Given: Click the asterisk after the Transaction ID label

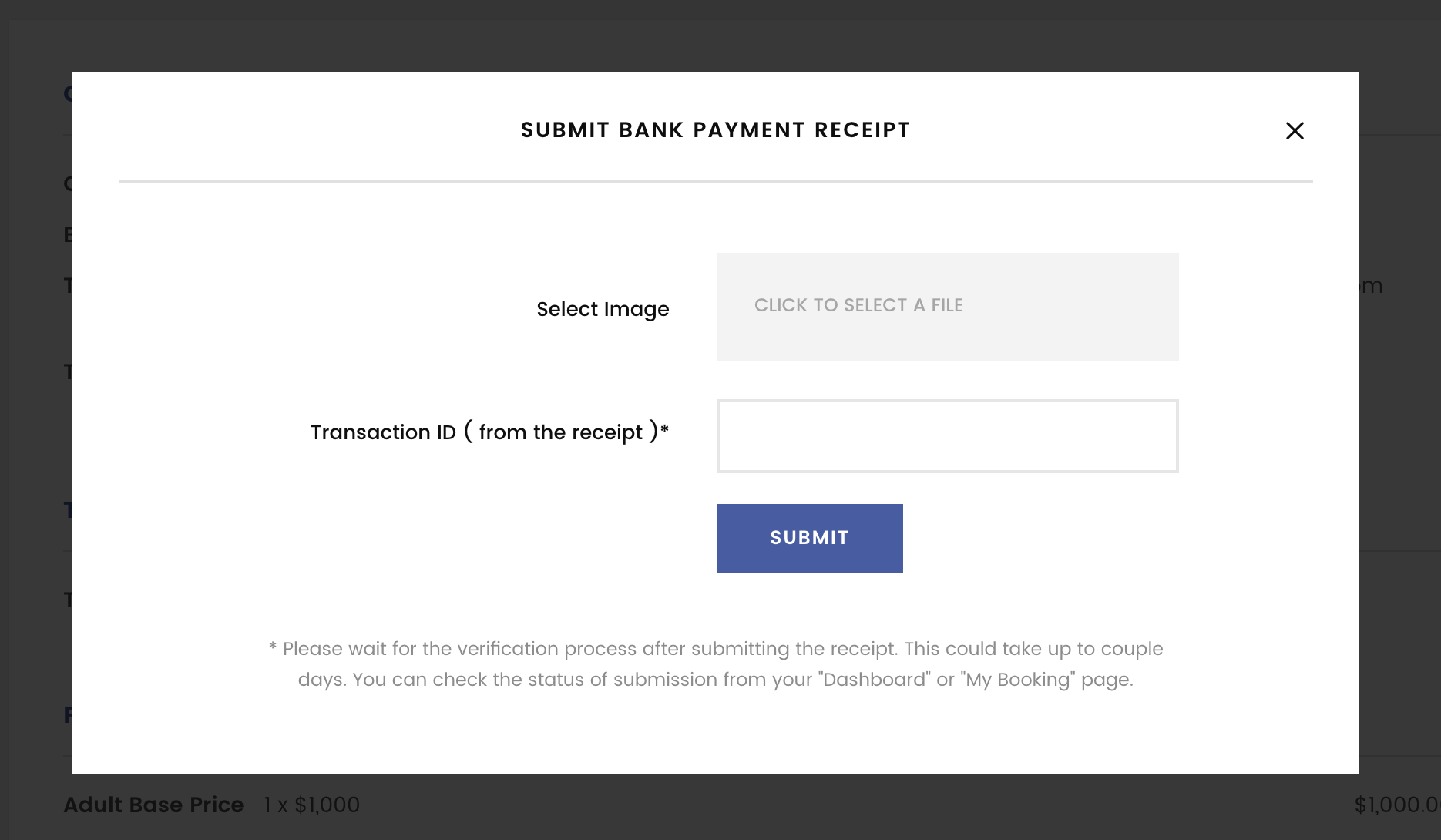Looking at the screenshot, I should 664,428.
